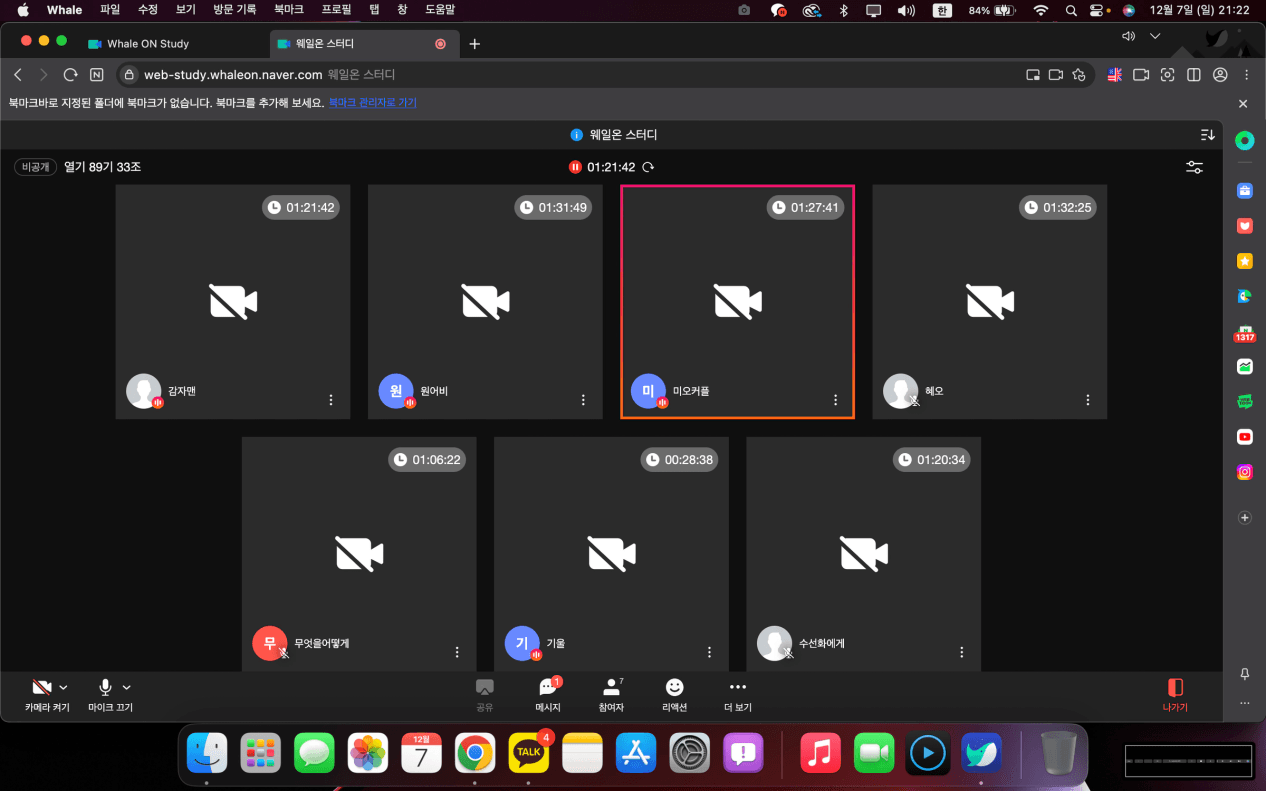The height and width of the screenshot is (791, 1266).
Task: Click the timer reset refresh icon
Action: click(x=648, y=167)
